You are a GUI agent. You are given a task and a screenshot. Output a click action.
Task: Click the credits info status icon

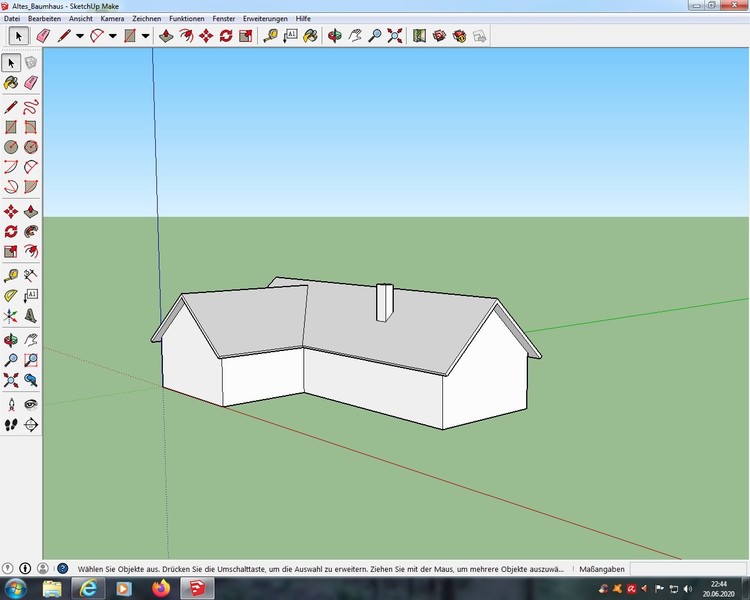click(x=25, y=568)
